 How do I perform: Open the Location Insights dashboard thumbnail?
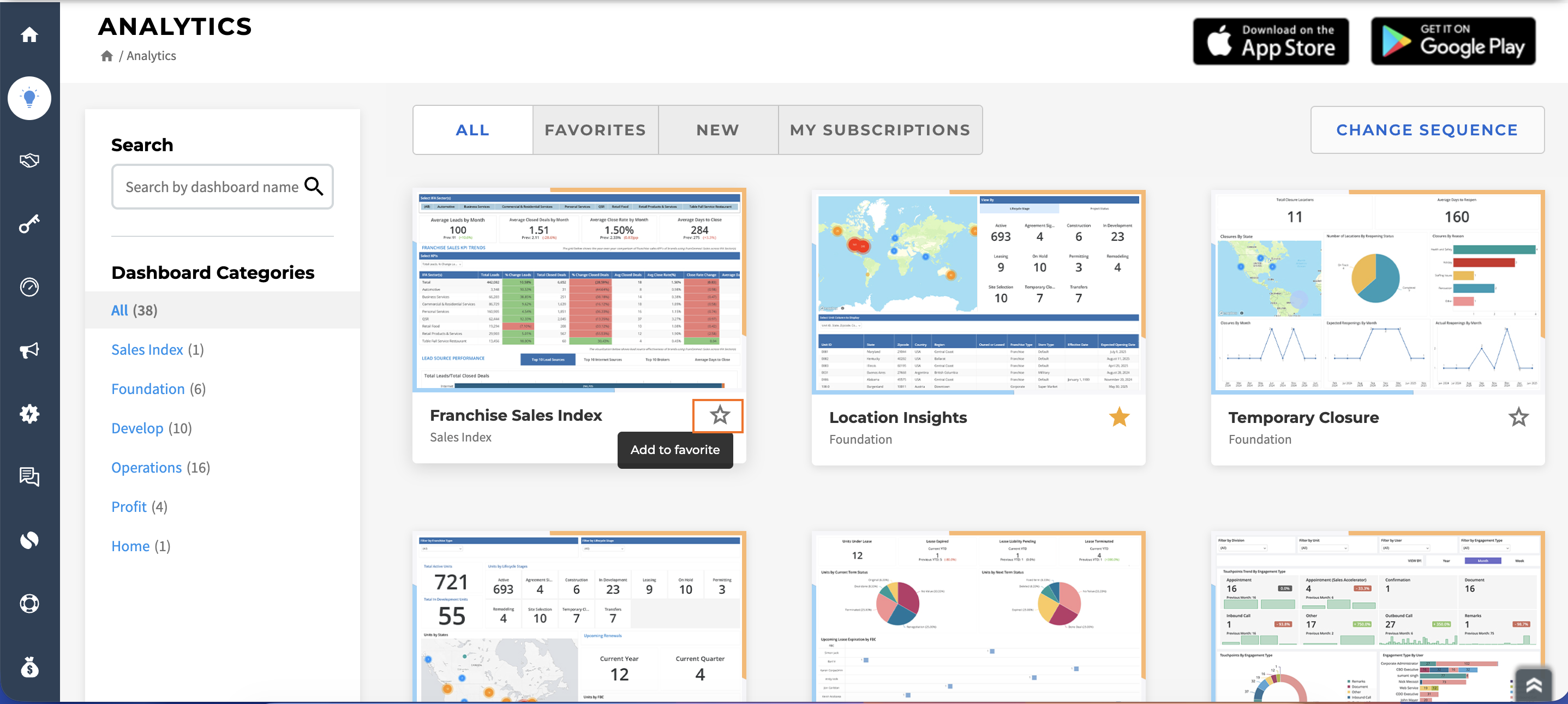978,293
